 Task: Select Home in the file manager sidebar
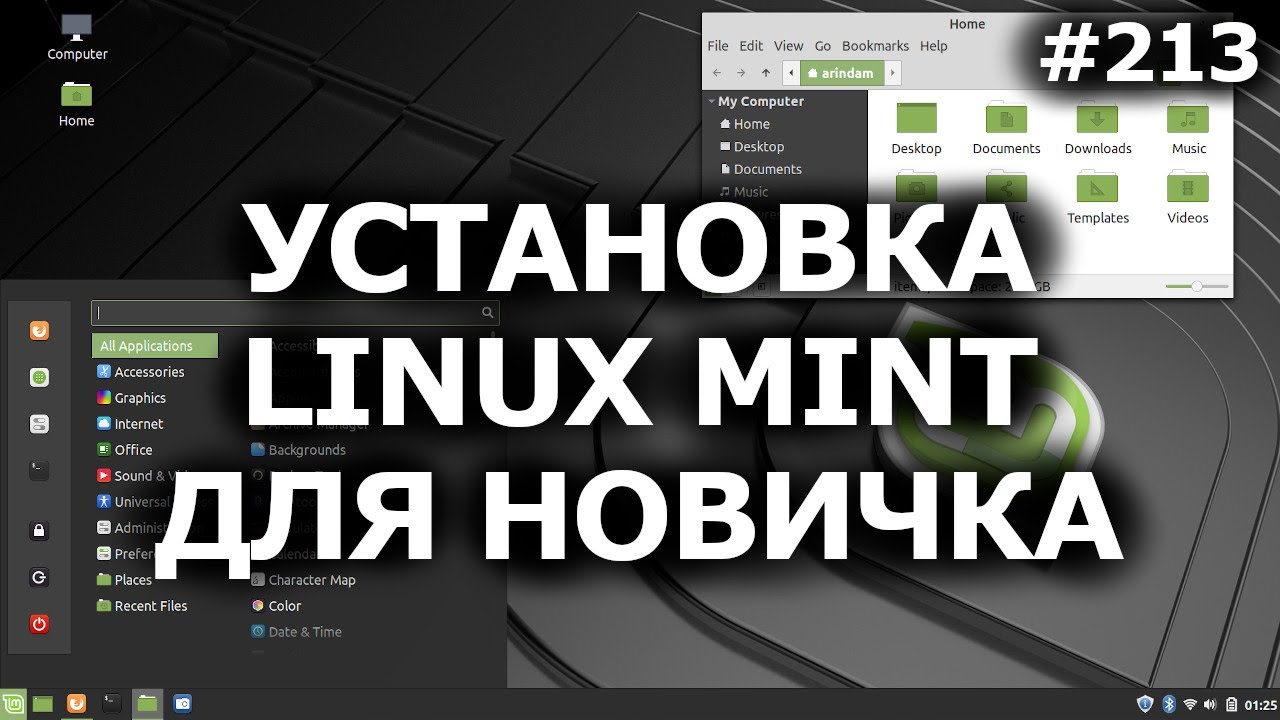[x=745, y=124]
